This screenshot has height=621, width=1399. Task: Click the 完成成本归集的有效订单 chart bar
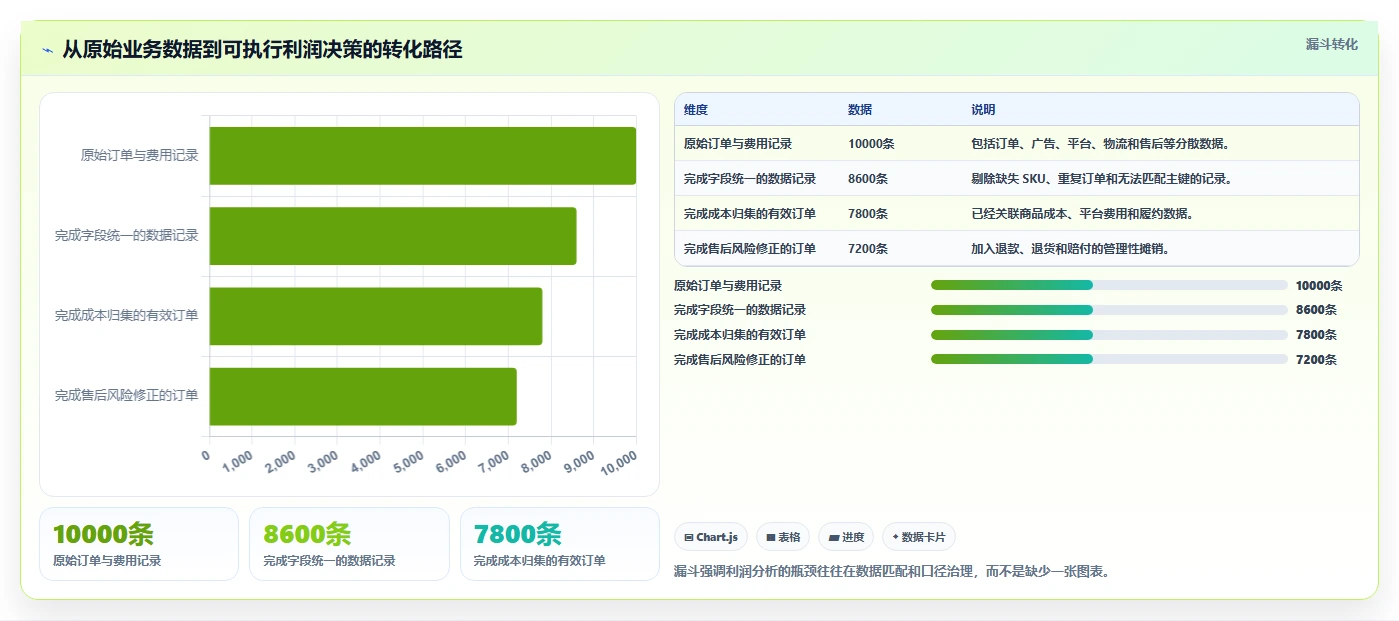[376, 316]
